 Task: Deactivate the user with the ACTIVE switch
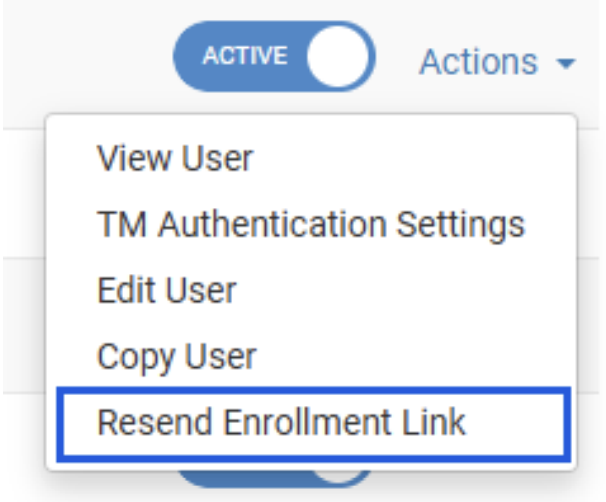[274, 57]
